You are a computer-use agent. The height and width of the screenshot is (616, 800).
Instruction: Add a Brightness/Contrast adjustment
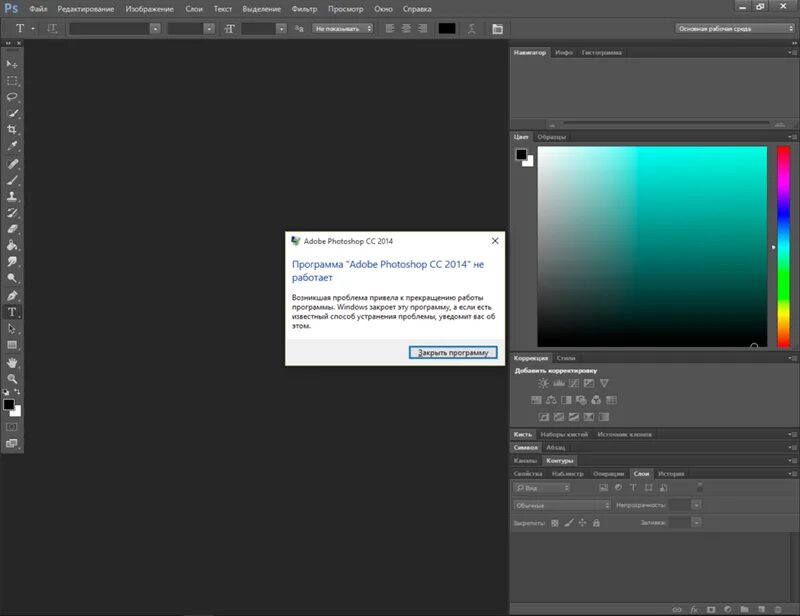[544, 383]
